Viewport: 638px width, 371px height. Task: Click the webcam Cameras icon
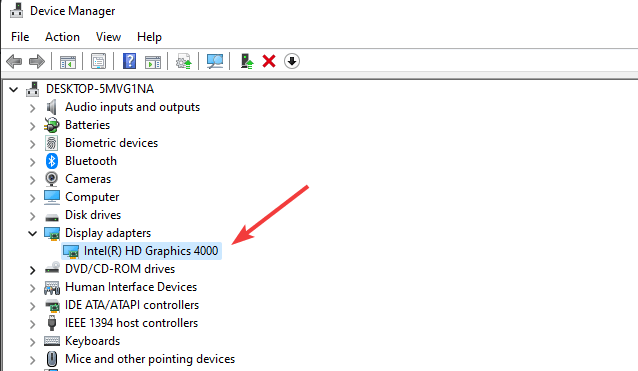pos(51,179)
